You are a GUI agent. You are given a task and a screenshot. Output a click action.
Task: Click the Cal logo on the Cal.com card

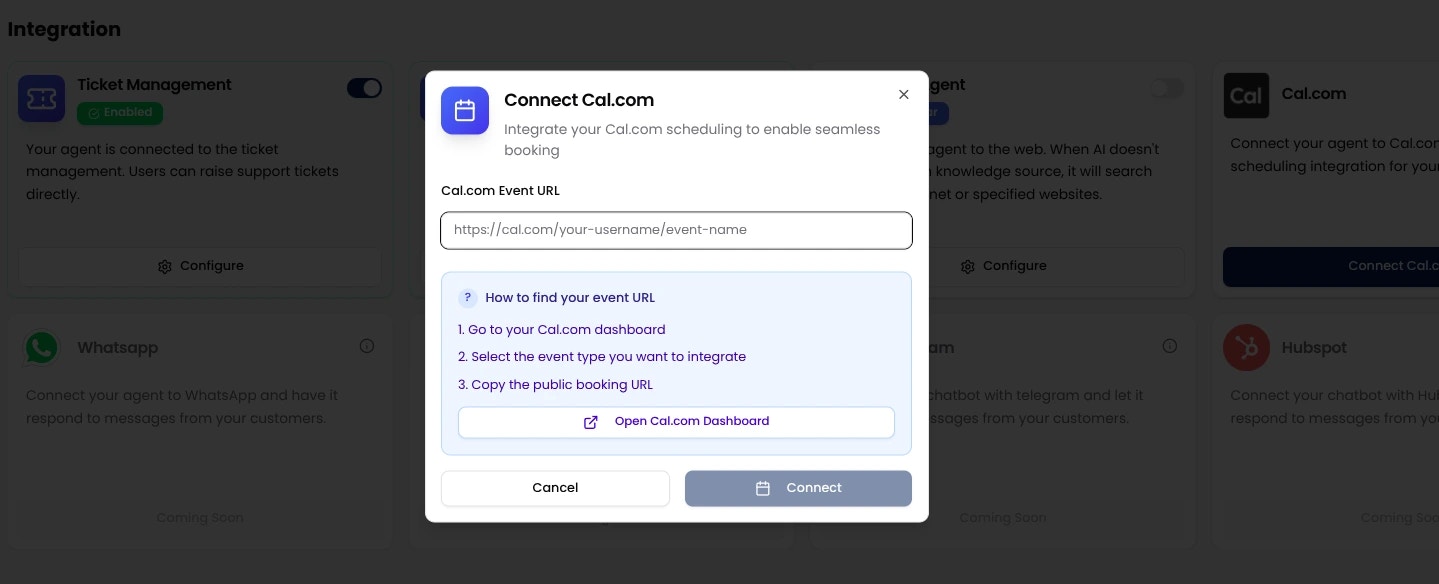(x=1247, y=96)
